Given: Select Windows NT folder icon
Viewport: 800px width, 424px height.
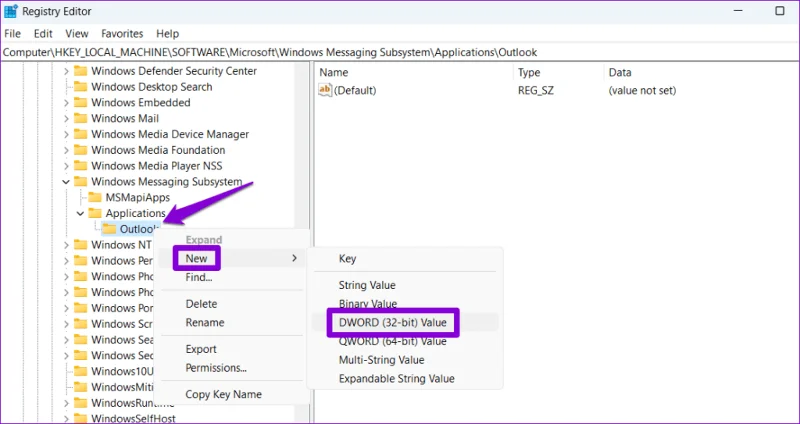Looking at the screenshot, I should pyautogui.click(x=81, y=245).
